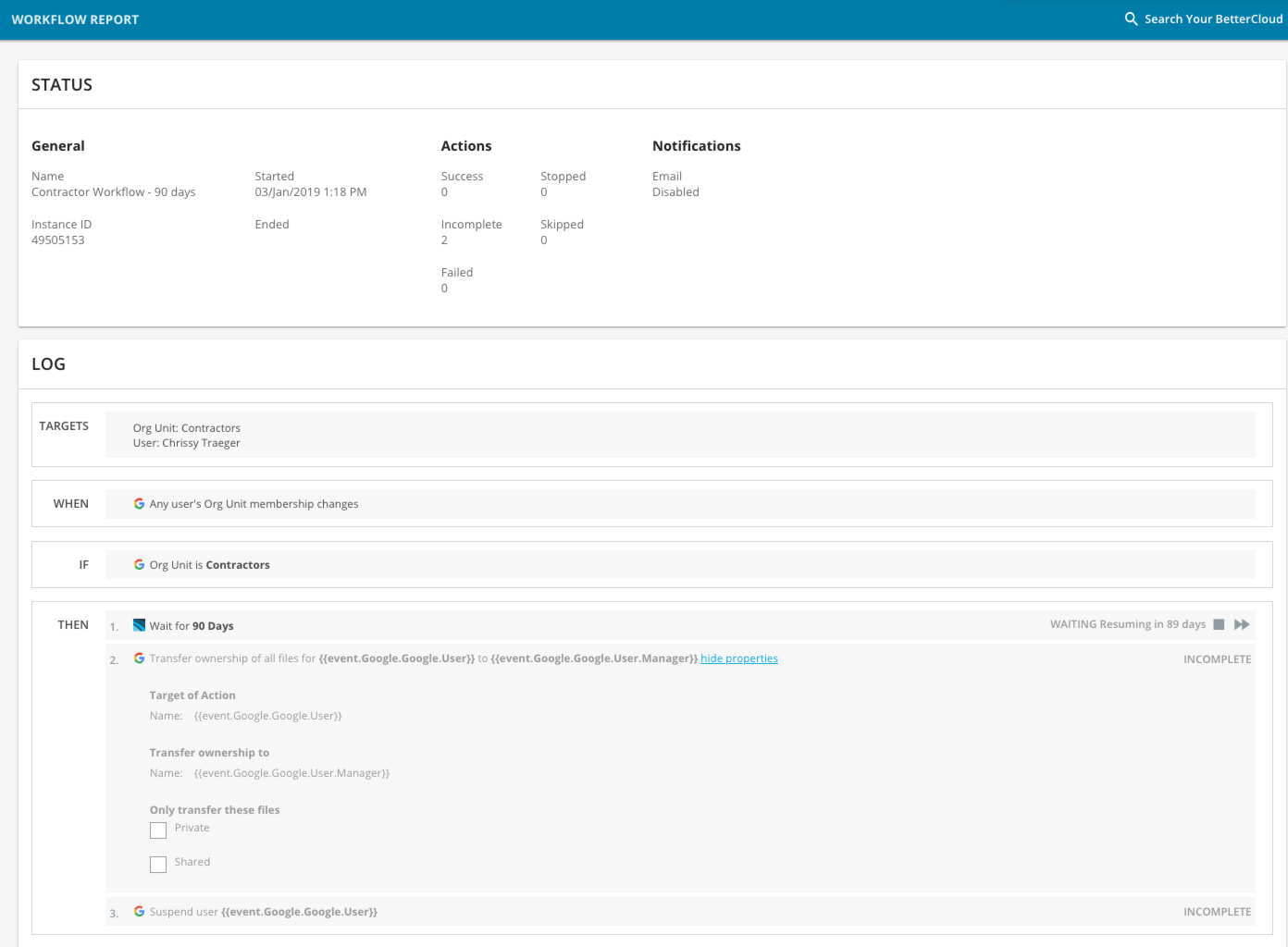Check the Shared files checkbox
Image resolution: width=1288 pixels, height=947 pixels.
[x=158, y=864]
